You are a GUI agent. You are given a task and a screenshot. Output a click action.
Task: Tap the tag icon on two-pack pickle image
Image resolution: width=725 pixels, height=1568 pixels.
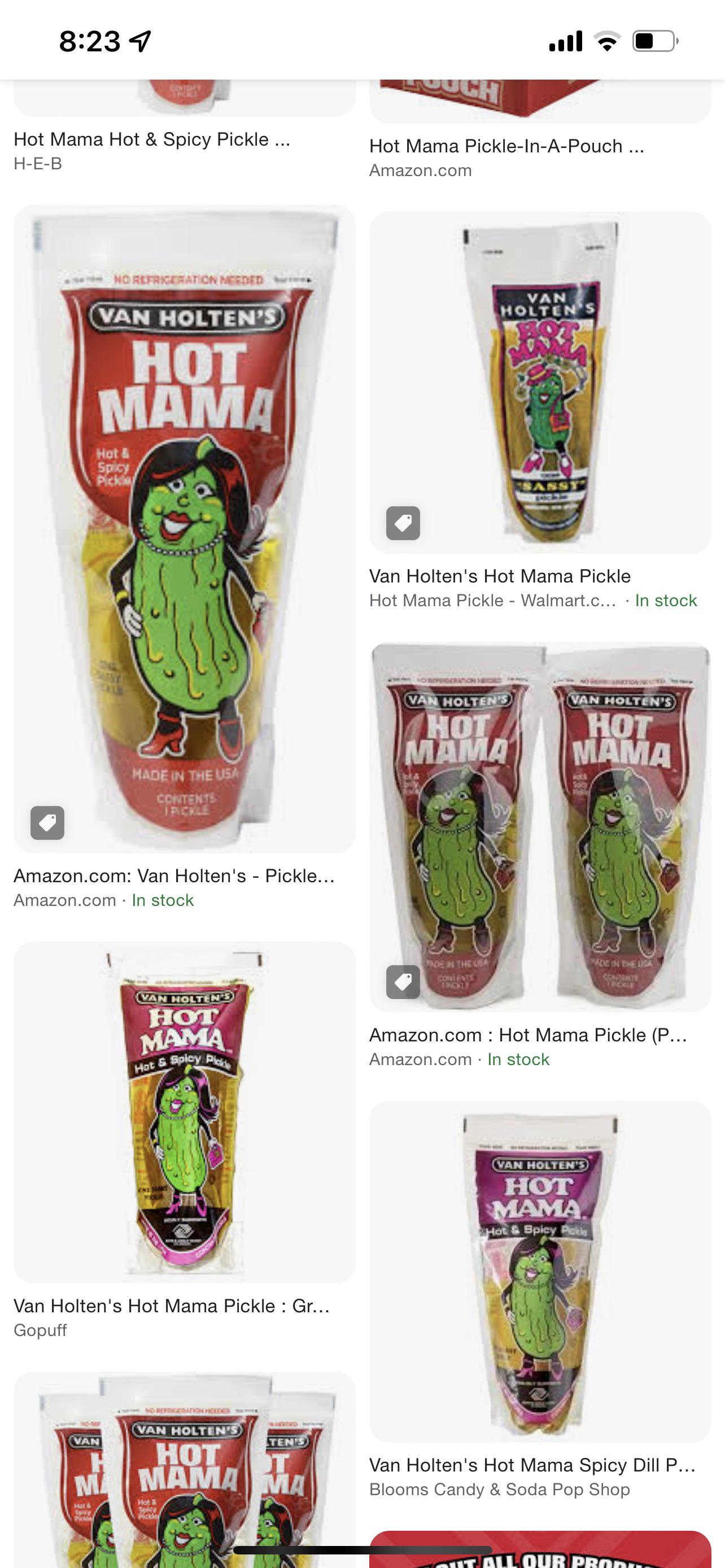(x=403, y=982)
